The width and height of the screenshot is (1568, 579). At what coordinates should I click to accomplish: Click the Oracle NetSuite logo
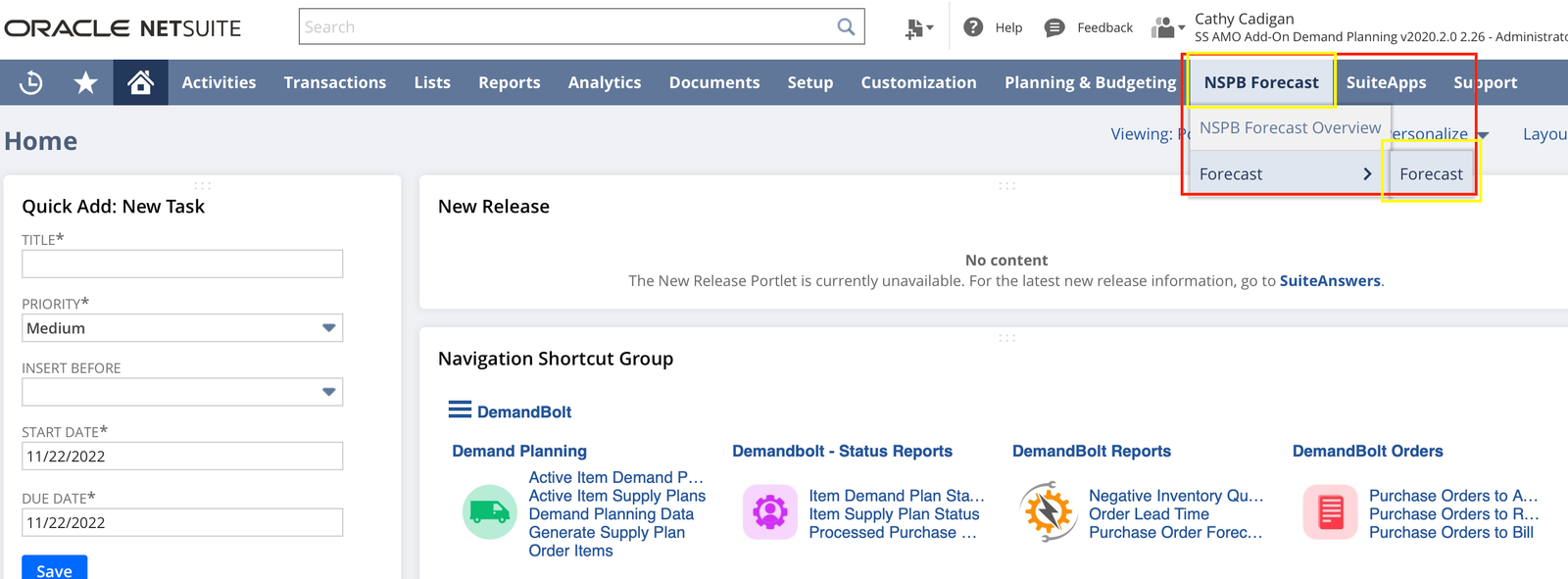click(122, 28)
